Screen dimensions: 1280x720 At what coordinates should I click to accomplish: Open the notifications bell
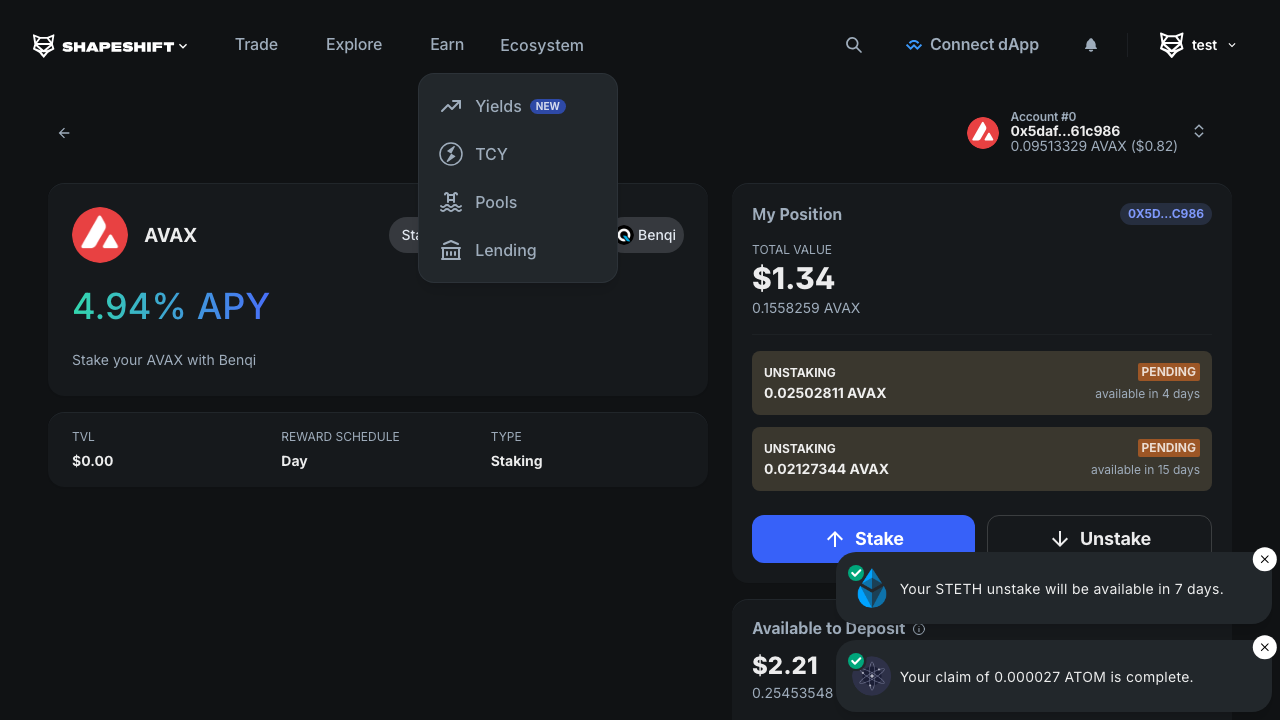[x=1091, y=45]
